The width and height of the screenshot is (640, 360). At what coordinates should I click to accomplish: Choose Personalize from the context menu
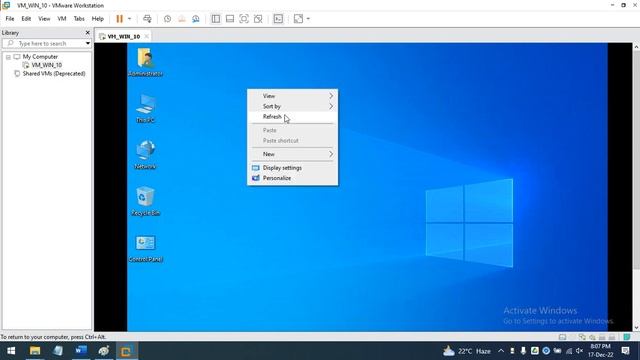[x=292, y=178]
